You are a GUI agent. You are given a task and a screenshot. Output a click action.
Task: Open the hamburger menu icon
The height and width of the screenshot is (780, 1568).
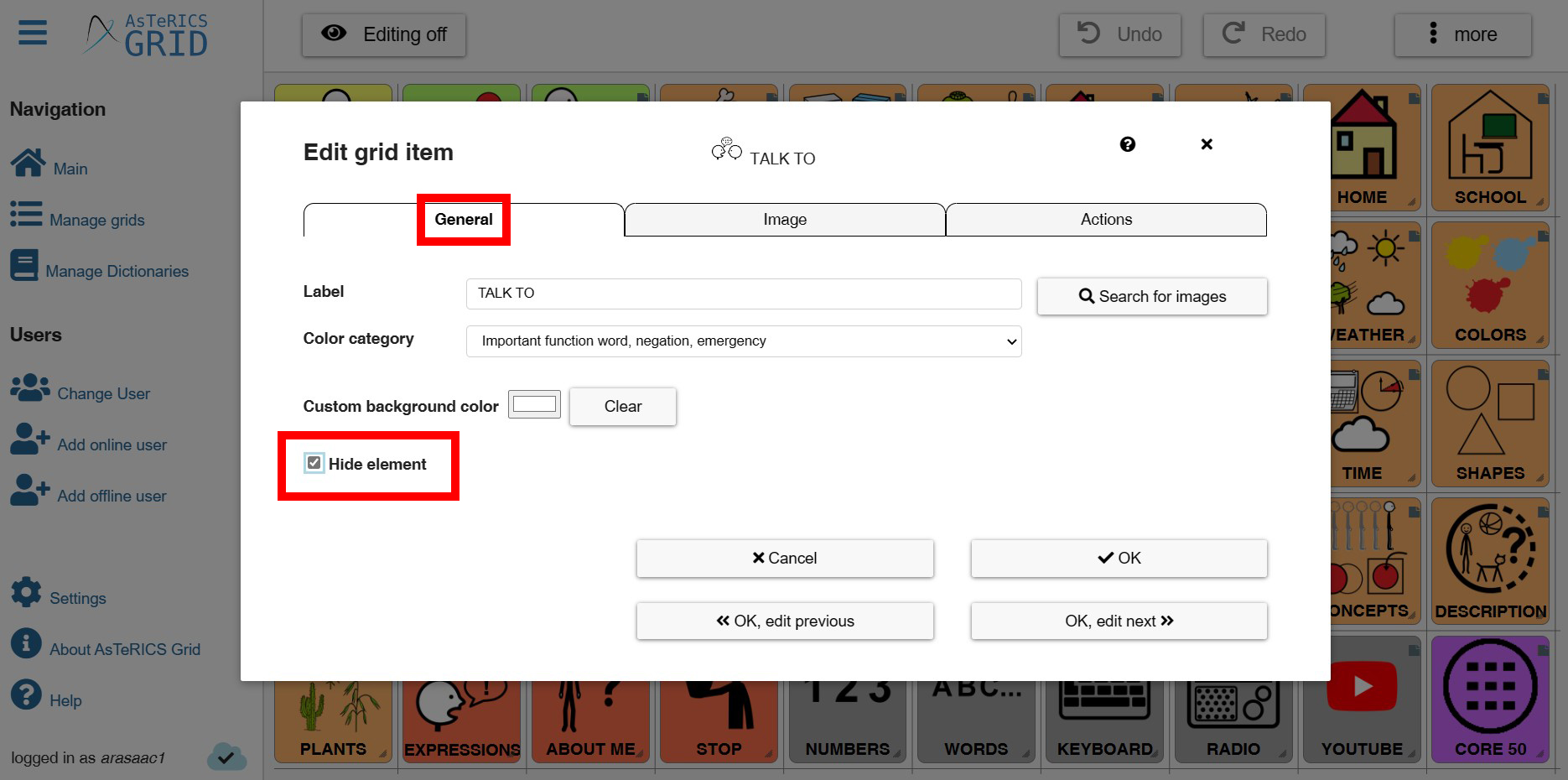[x=33, y=33]
